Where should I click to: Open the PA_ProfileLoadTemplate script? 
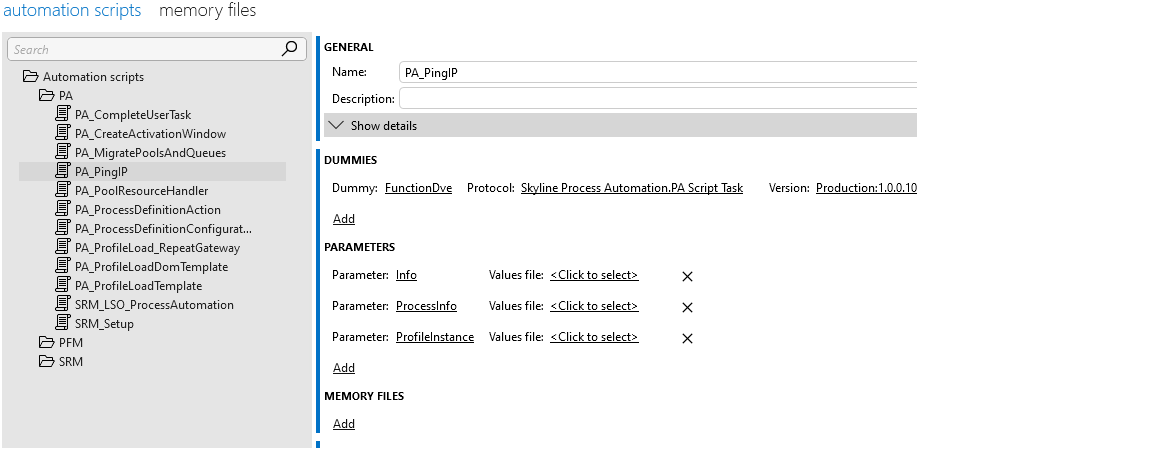pos(138,285)
